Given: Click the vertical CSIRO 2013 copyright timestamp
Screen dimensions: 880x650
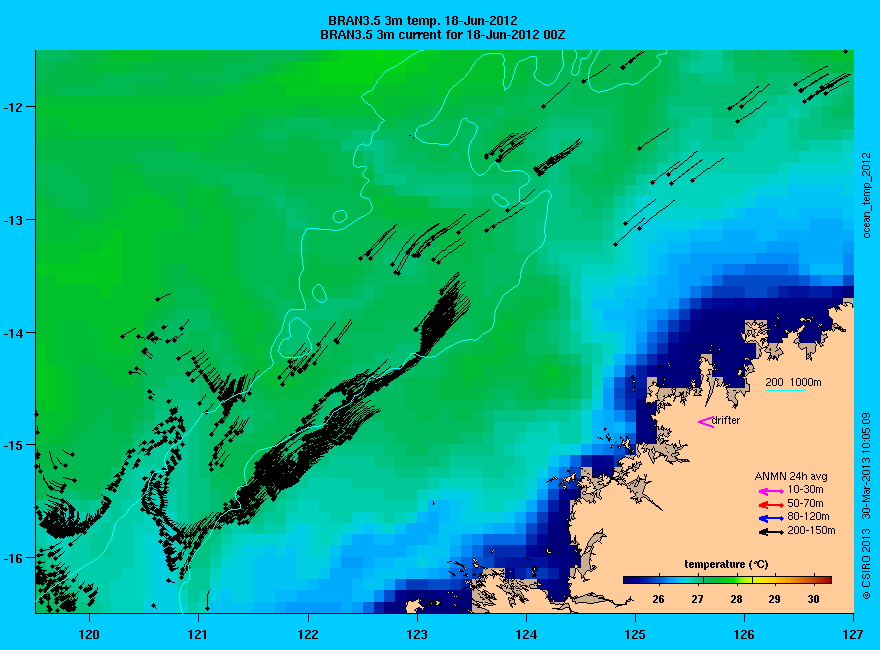Looking at the screenshot, I should [x=867, y=506].
